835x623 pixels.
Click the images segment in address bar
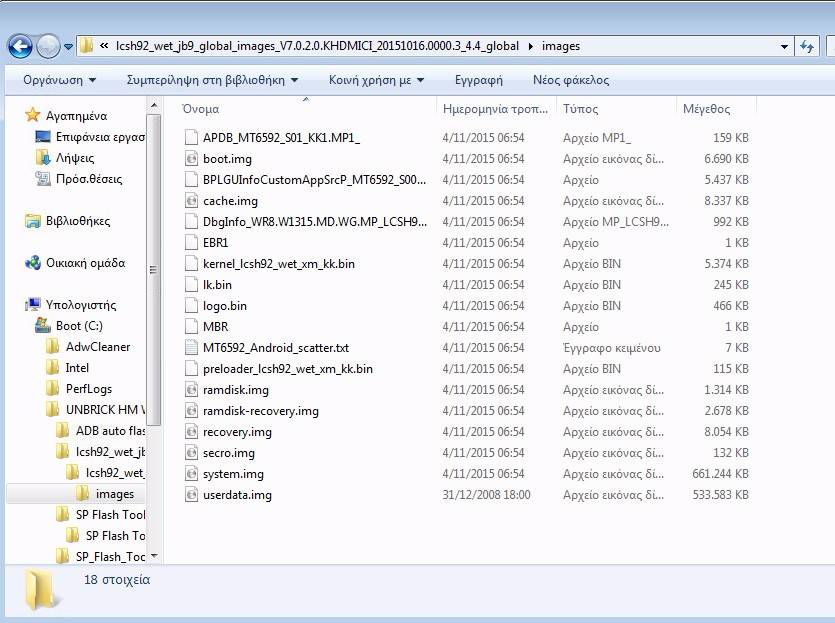pos(560,46)
